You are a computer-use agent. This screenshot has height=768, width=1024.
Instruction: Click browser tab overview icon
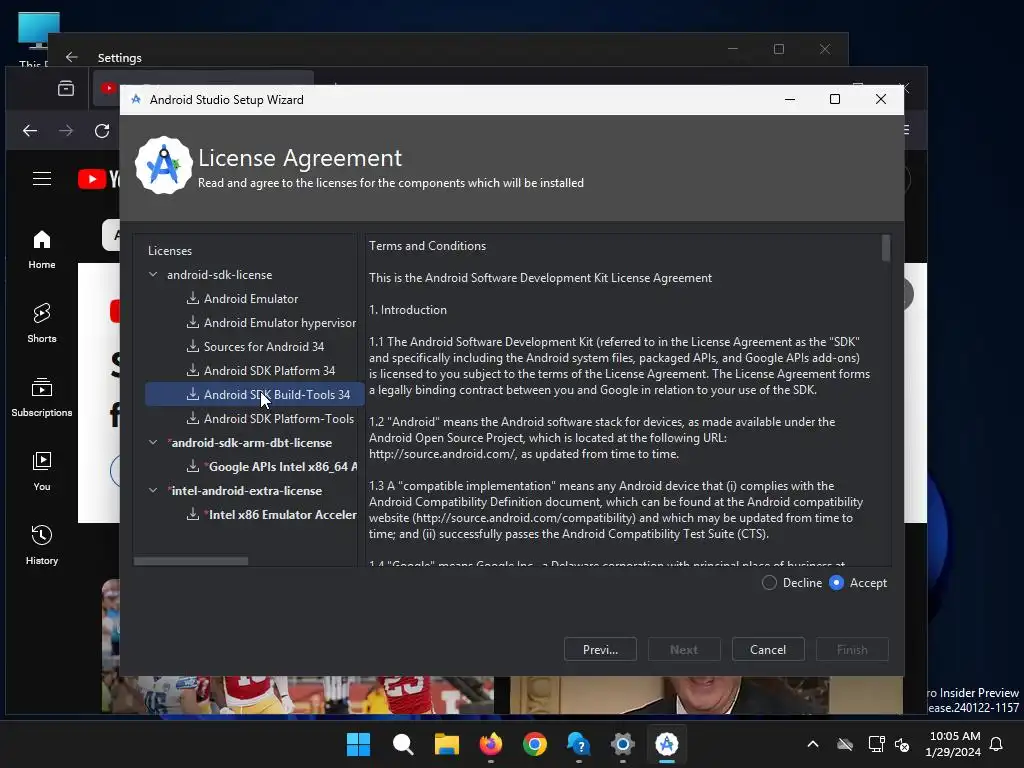coord(66,88)
